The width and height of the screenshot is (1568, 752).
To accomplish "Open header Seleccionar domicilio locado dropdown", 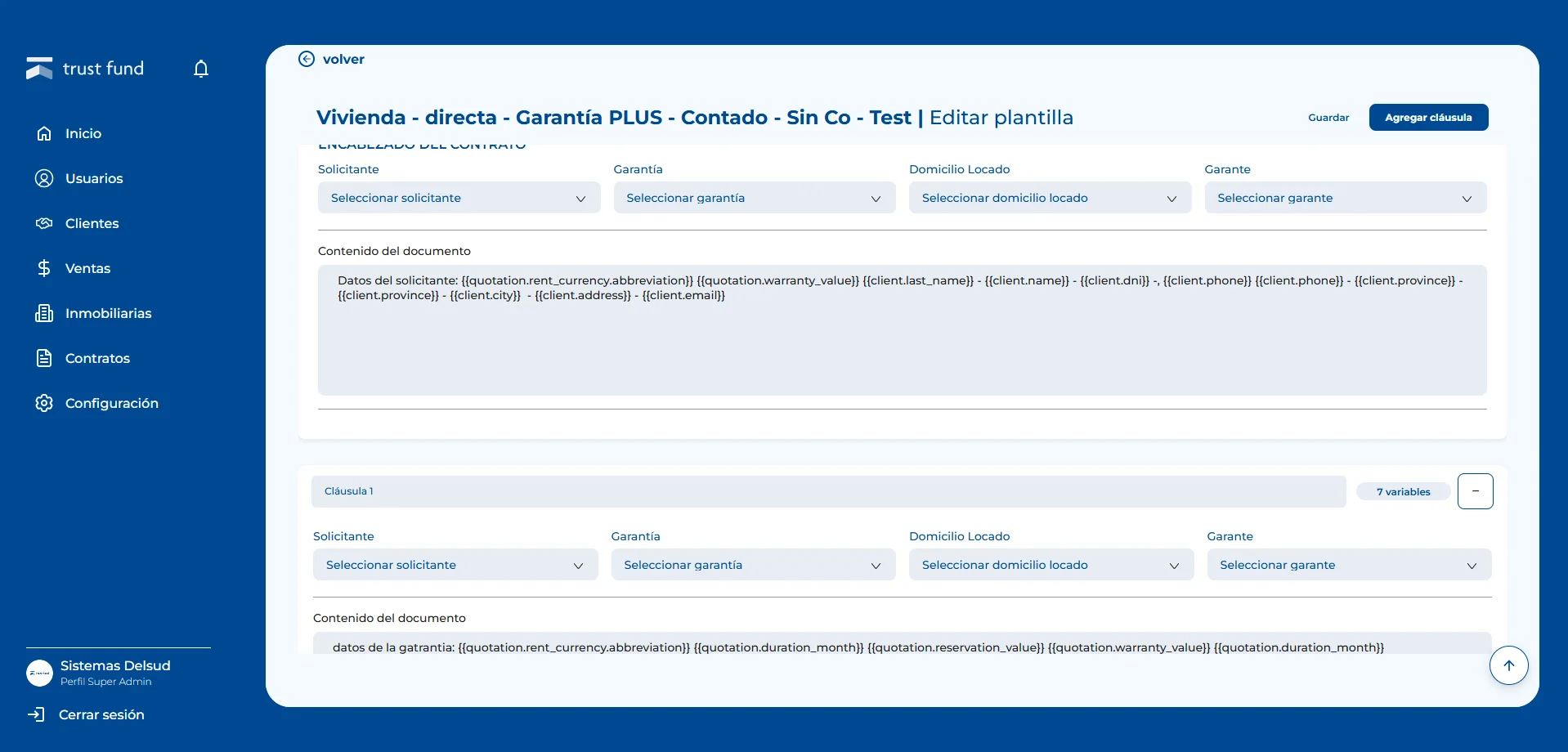I will point(1051,198).
